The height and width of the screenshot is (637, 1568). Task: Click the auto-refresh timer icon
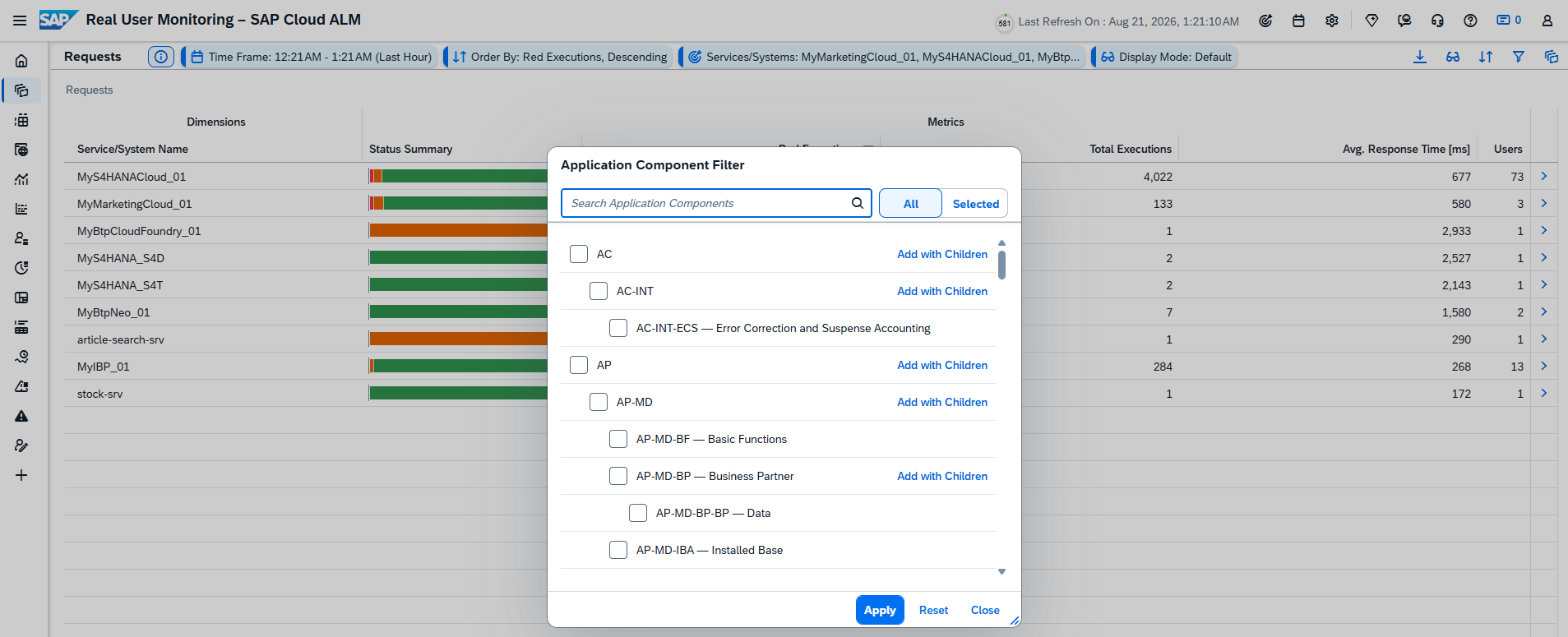(1004, 22)
